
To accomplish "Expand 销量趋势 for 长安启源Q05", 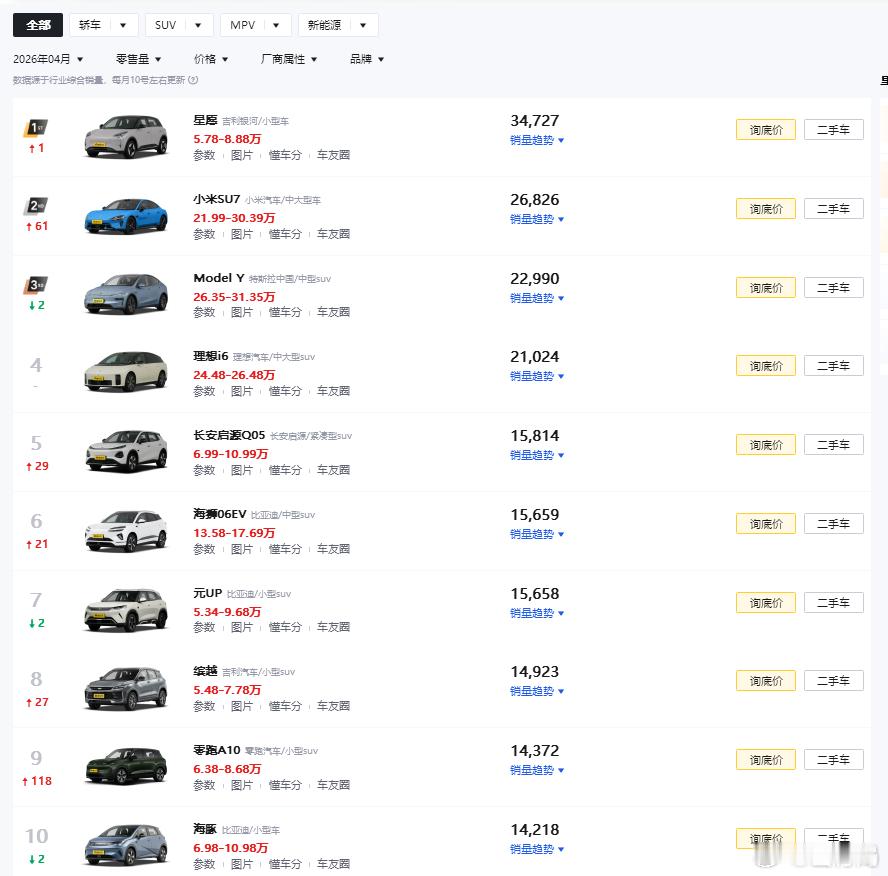I will click(537, 455).
